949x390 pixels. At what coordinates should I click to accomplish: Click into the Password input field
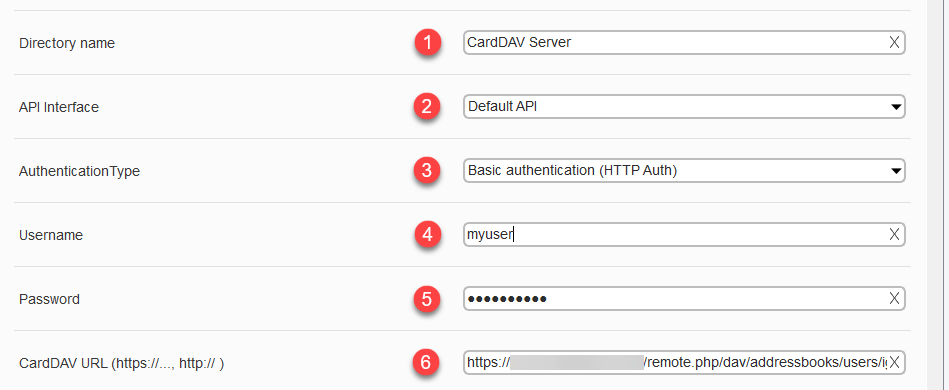pyautogui.click(x=675, y=299)
